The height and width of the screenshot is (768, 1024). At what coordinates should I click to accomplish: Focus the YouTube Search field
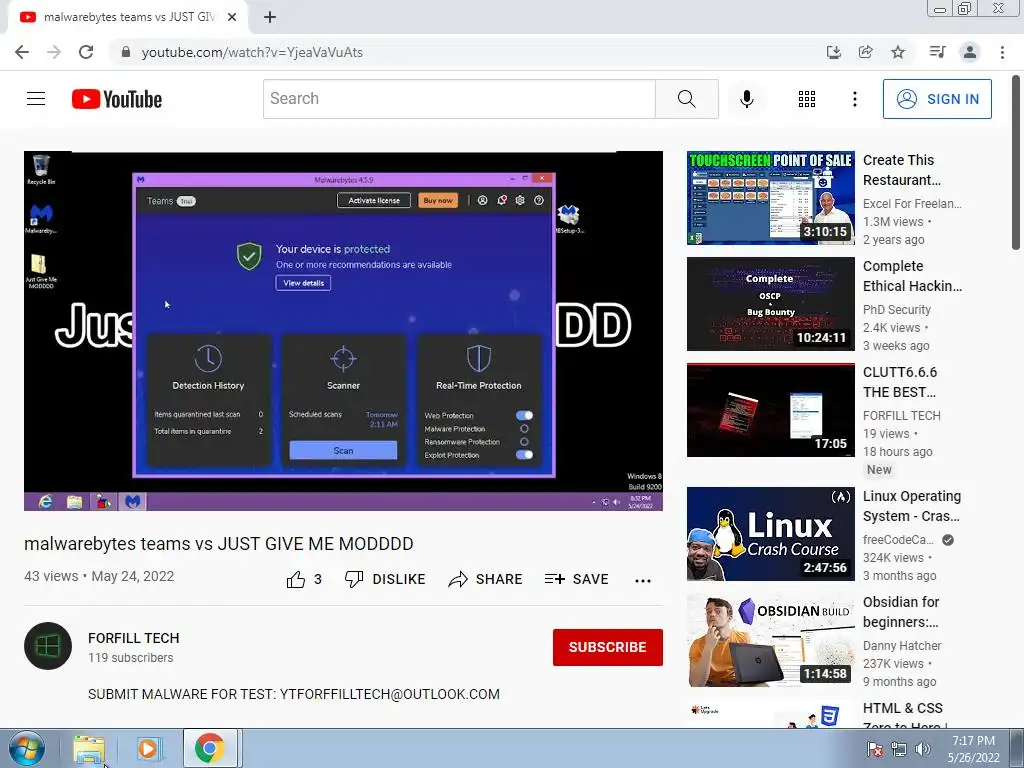click(x=459, y=99)
